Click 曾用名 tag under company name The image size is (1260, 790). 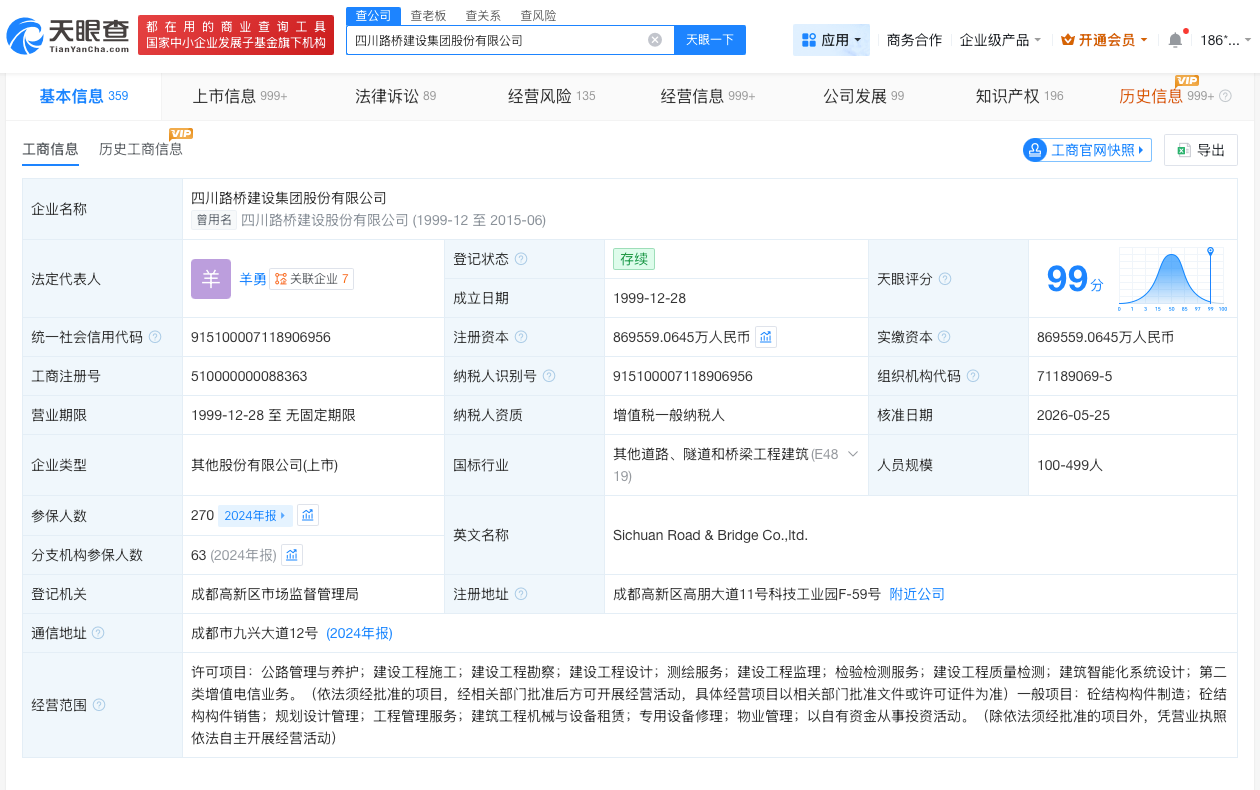[214, 220]
